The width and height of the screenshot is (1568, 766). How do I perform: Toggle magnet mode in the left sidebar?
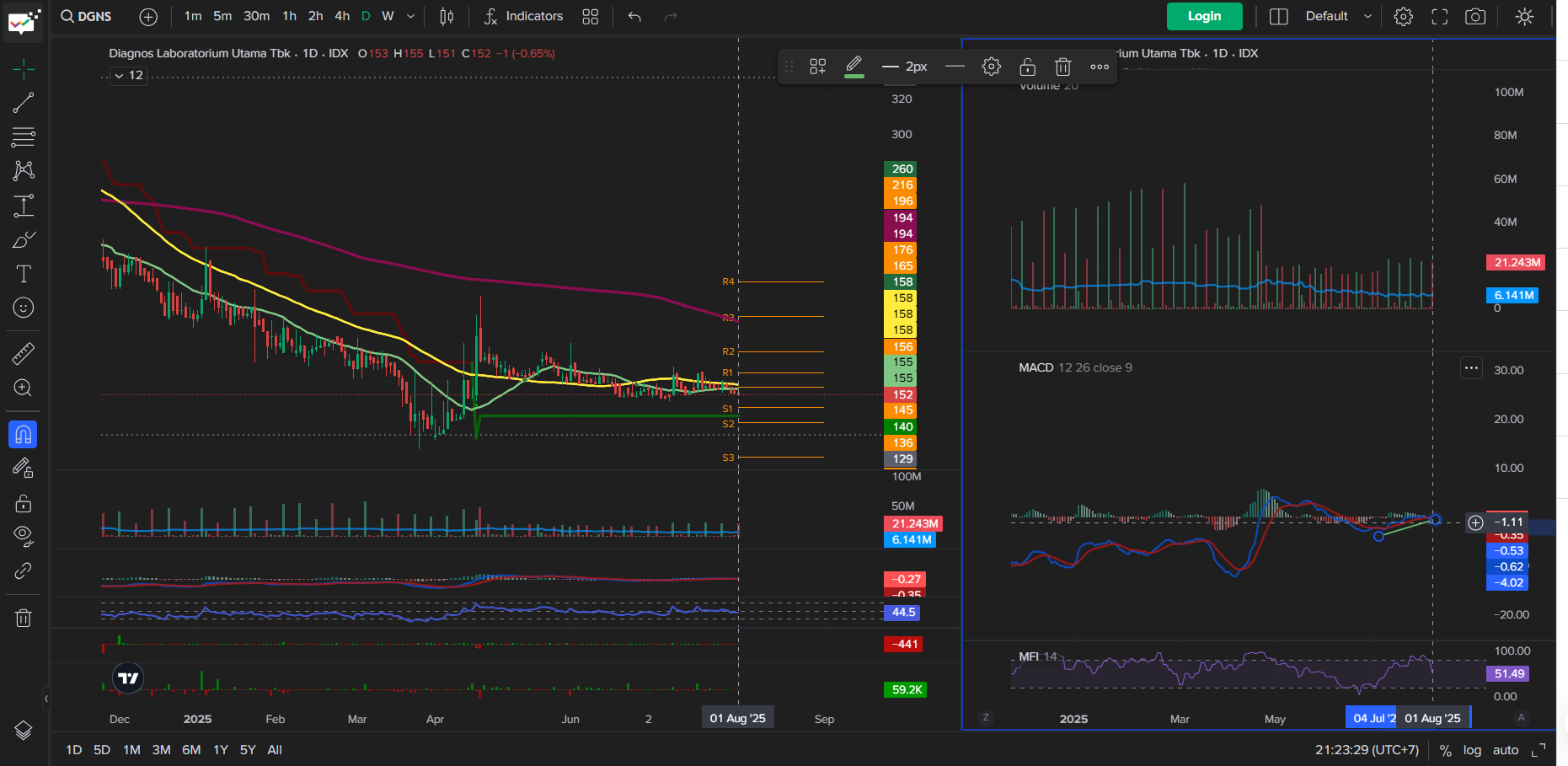tap(24, 435)
